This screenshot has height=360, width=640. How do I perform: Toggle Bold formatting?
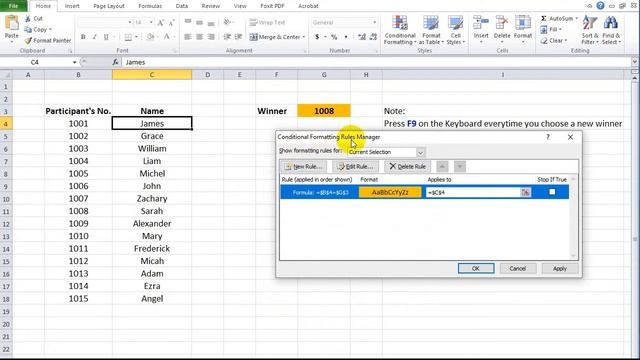click(83, 37)
